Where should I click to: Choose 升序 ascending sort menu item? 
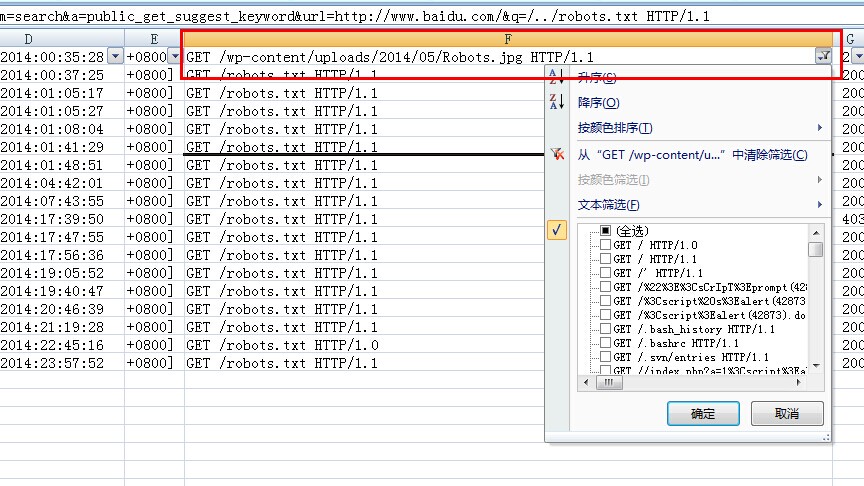[x=597, y=77]
